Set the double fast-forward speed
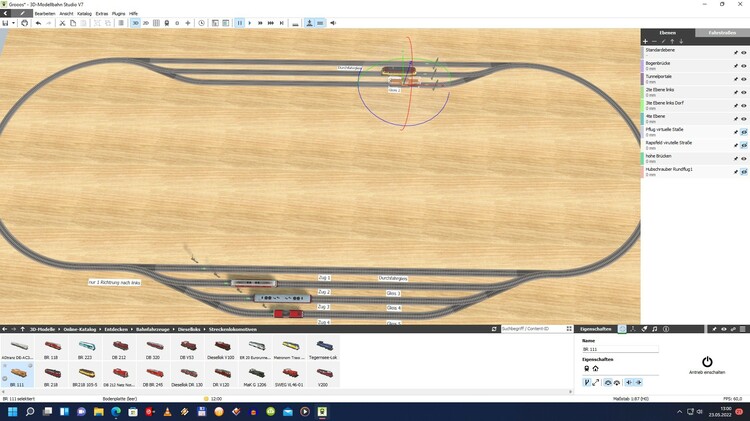750x421 pixels. [x=260, y=23]
